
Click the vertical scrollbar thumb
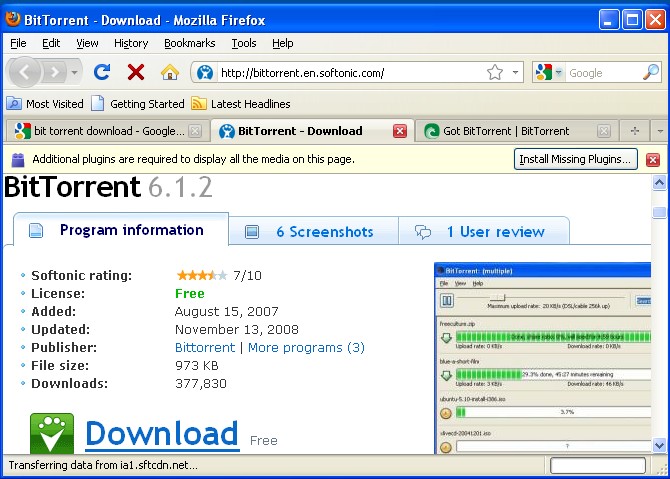(x=659, y=212)
